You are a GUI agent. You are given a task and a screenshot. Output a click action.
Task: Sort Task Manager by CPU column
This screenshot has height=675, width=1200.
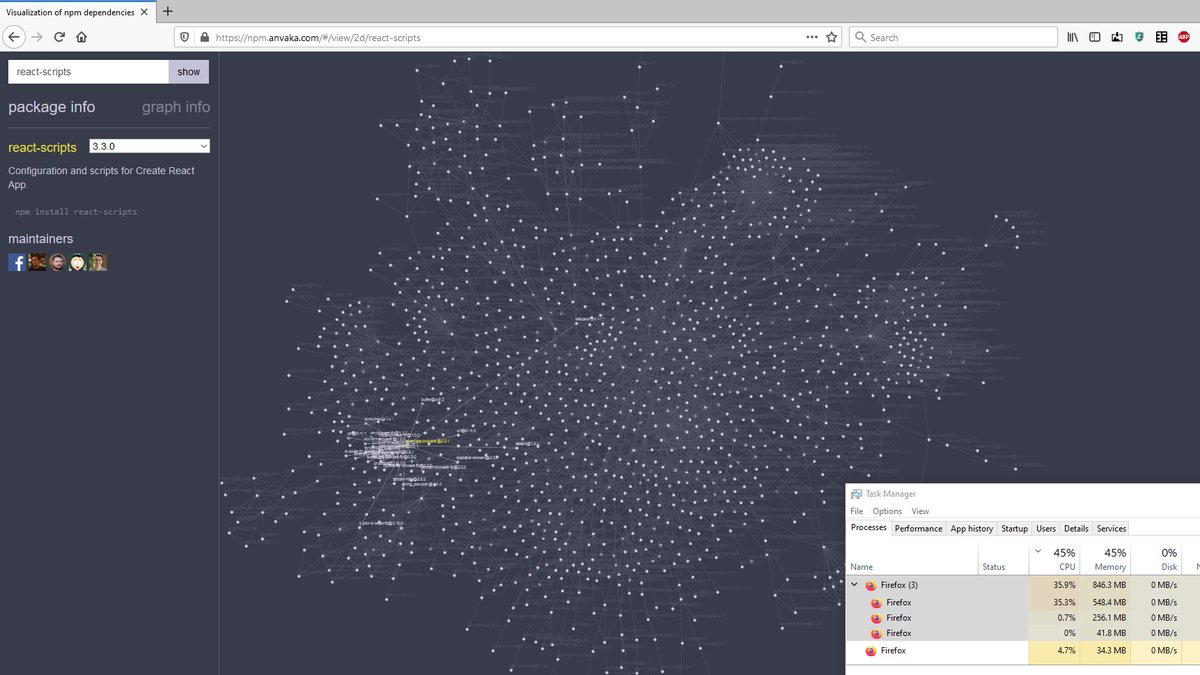[x=1055, y=559]
